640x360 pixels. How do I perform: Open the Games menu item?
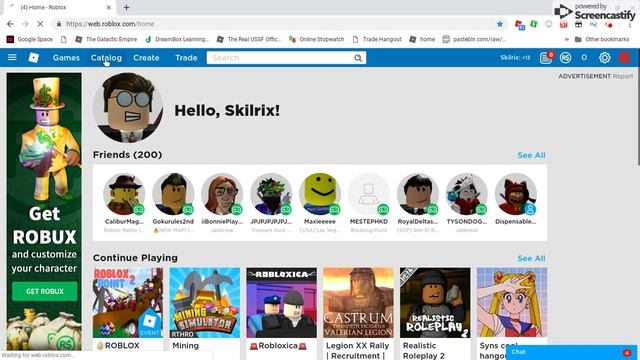[x=66, y=58]
